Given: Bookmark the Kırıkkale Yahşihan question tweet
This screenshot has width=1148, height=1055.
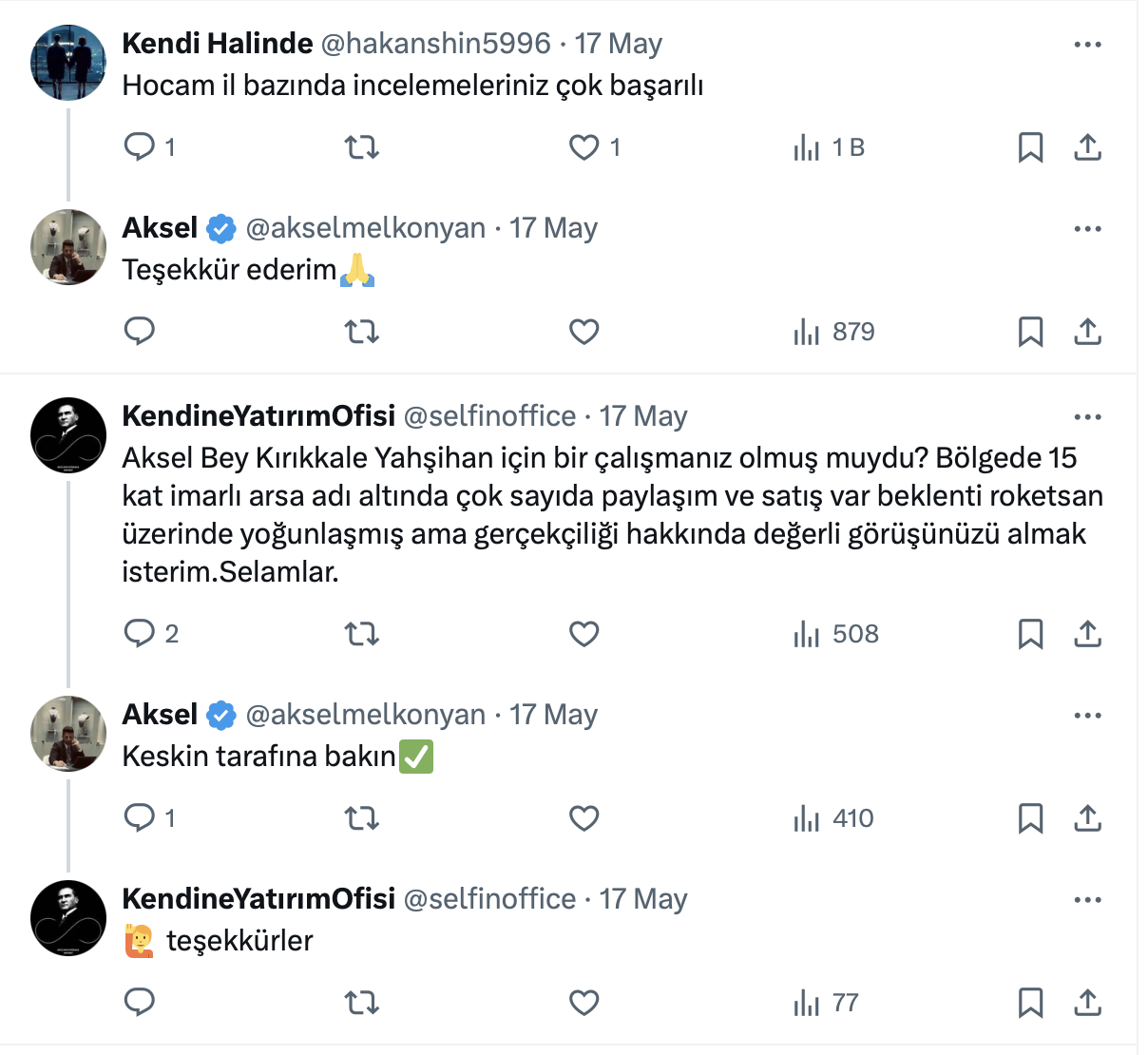Looking at the screenshot, I should click(1030, 634).
